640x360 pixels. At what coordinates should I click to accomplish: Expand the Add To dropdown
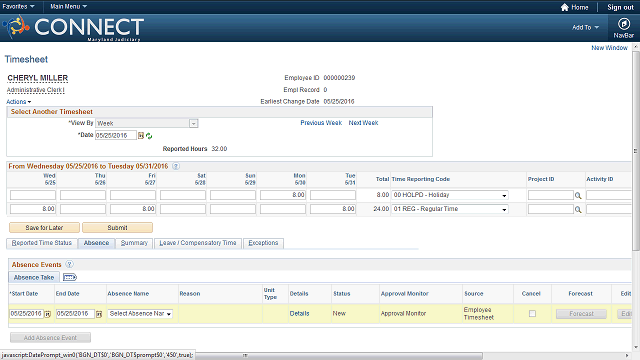pyautogui.click(x=585, y=27)
